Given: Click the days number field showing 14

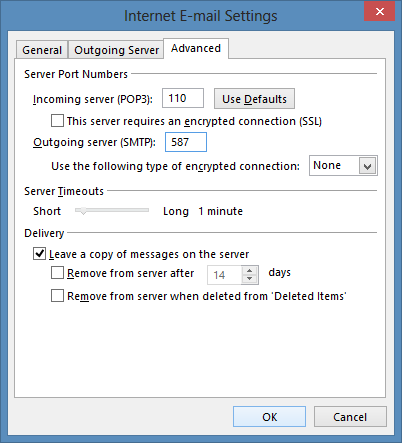Looking at the screenshot, I should 224,275.
